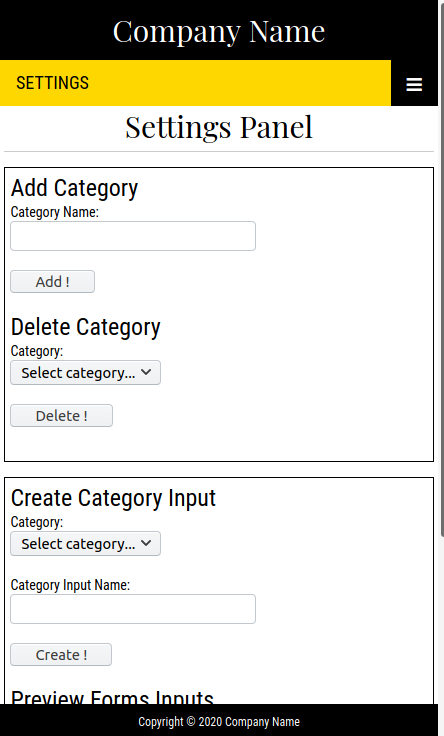Click the Add Category heading
Image resolution: width=444 pixels, height=736 pixels.
pos(74,188)
